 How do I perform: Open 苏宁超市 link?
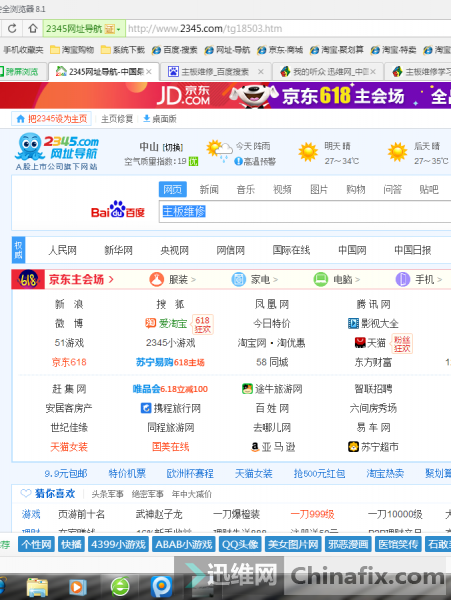click(x=373, y=447)
